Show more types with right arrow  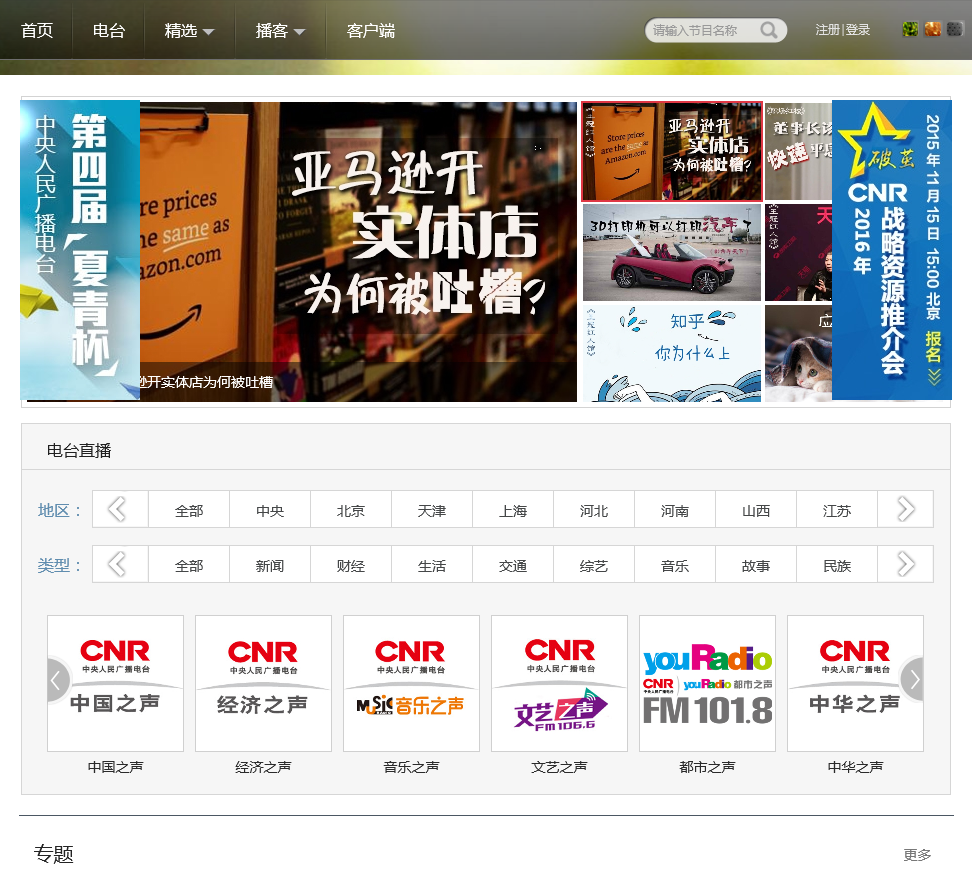(906, 565)
